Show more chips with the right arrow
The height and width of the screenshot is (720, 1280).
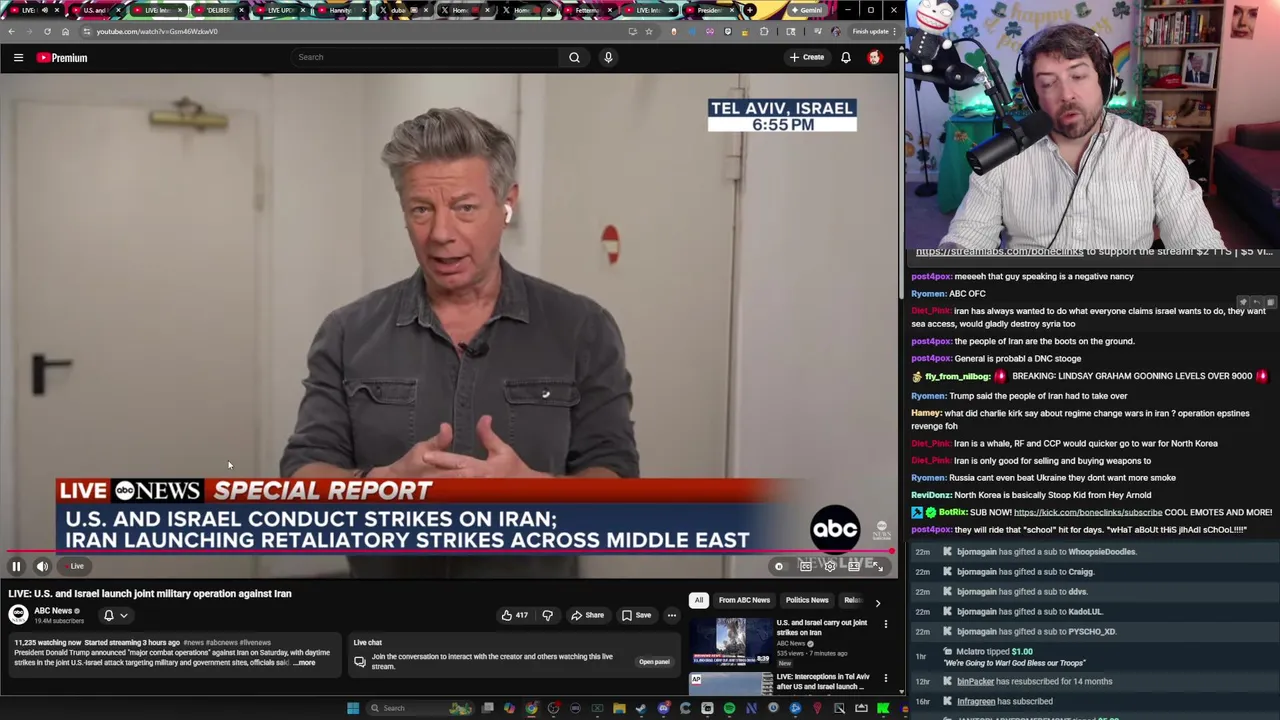878,602
